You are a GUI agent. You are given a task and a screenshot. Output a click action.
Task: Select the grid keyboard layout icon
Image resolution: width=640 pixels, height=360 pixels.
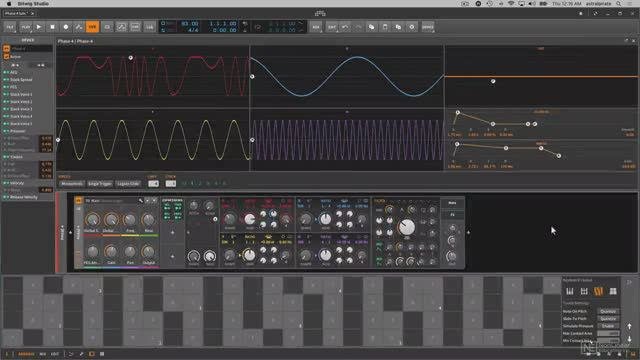tap(613, 291)
